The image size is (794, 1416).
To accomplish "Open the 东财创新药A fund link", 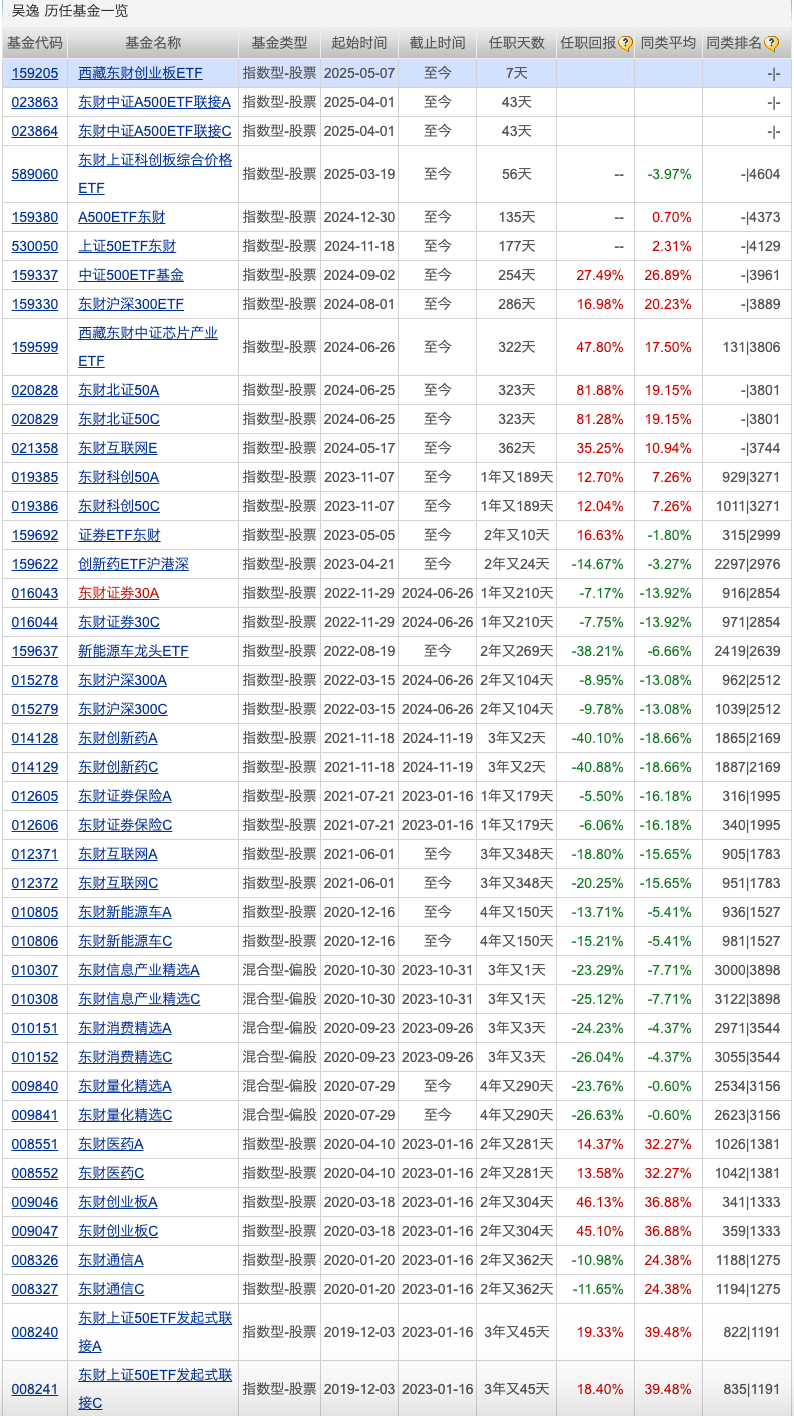I will coord(118,738).
